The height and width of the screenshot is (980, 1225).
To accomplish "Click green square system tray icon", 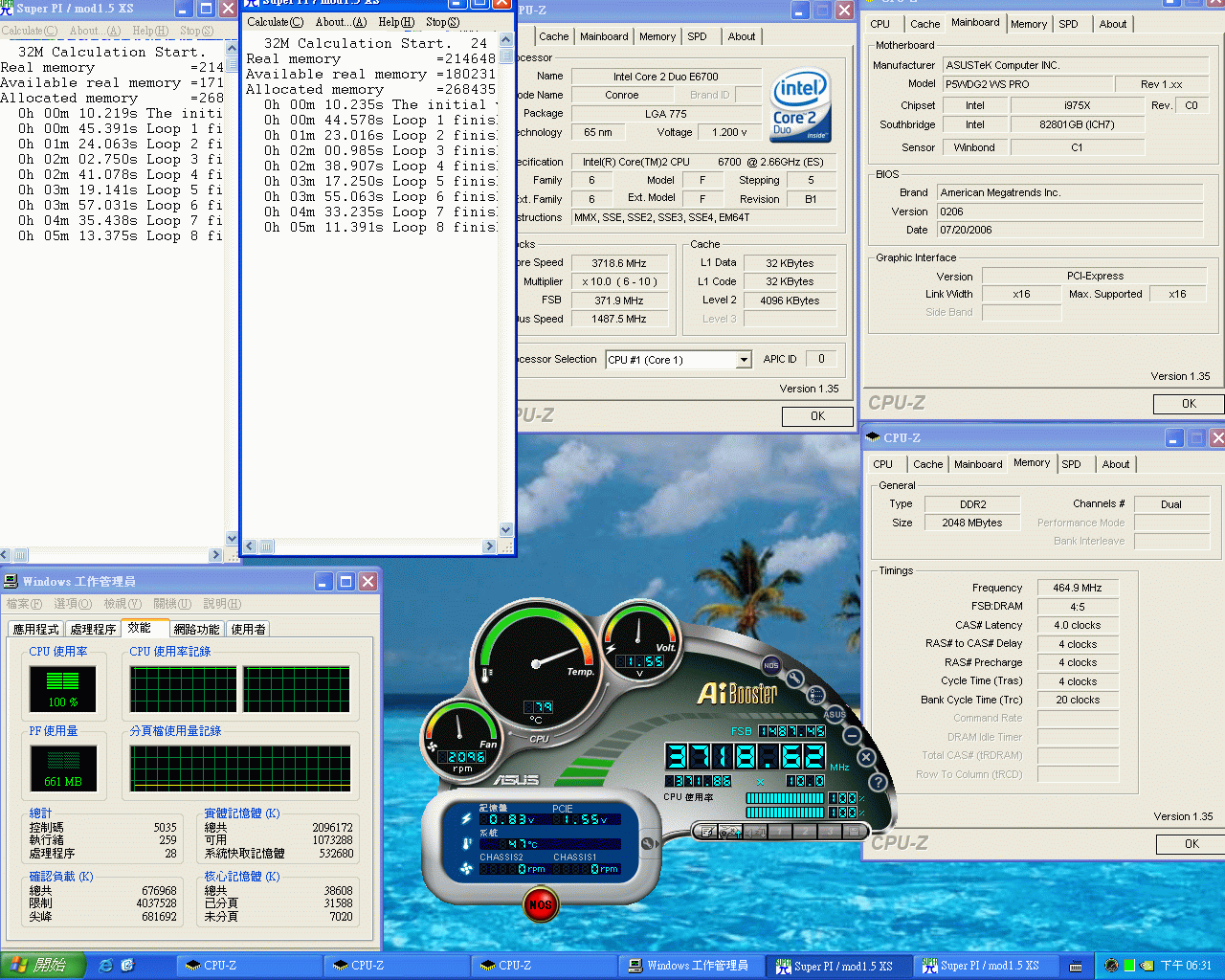I will coord(1129,966).
